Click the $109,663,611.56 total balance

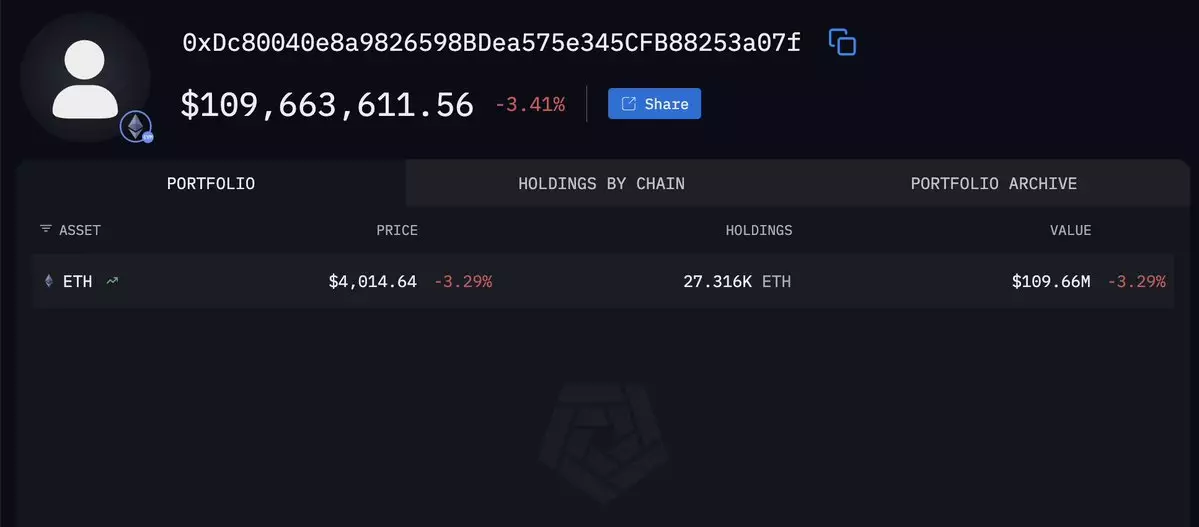click(327, 105)
